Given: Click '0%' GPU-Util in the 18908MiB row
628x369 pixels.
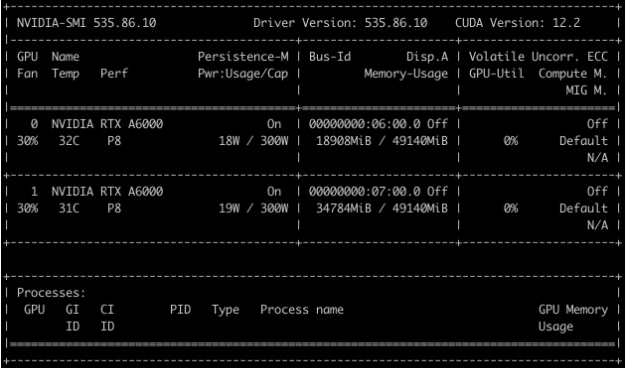Looking at the screenshot, I should [511, 141].
